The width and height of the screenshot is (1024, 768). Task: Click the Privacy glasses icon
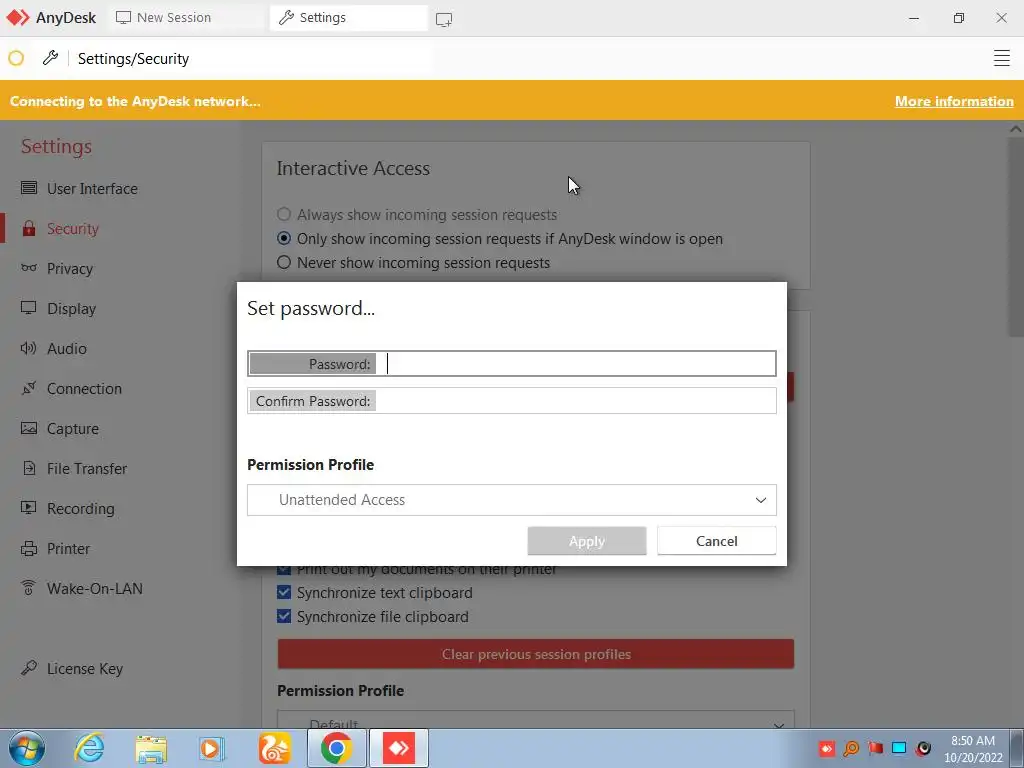coord(29,268)
